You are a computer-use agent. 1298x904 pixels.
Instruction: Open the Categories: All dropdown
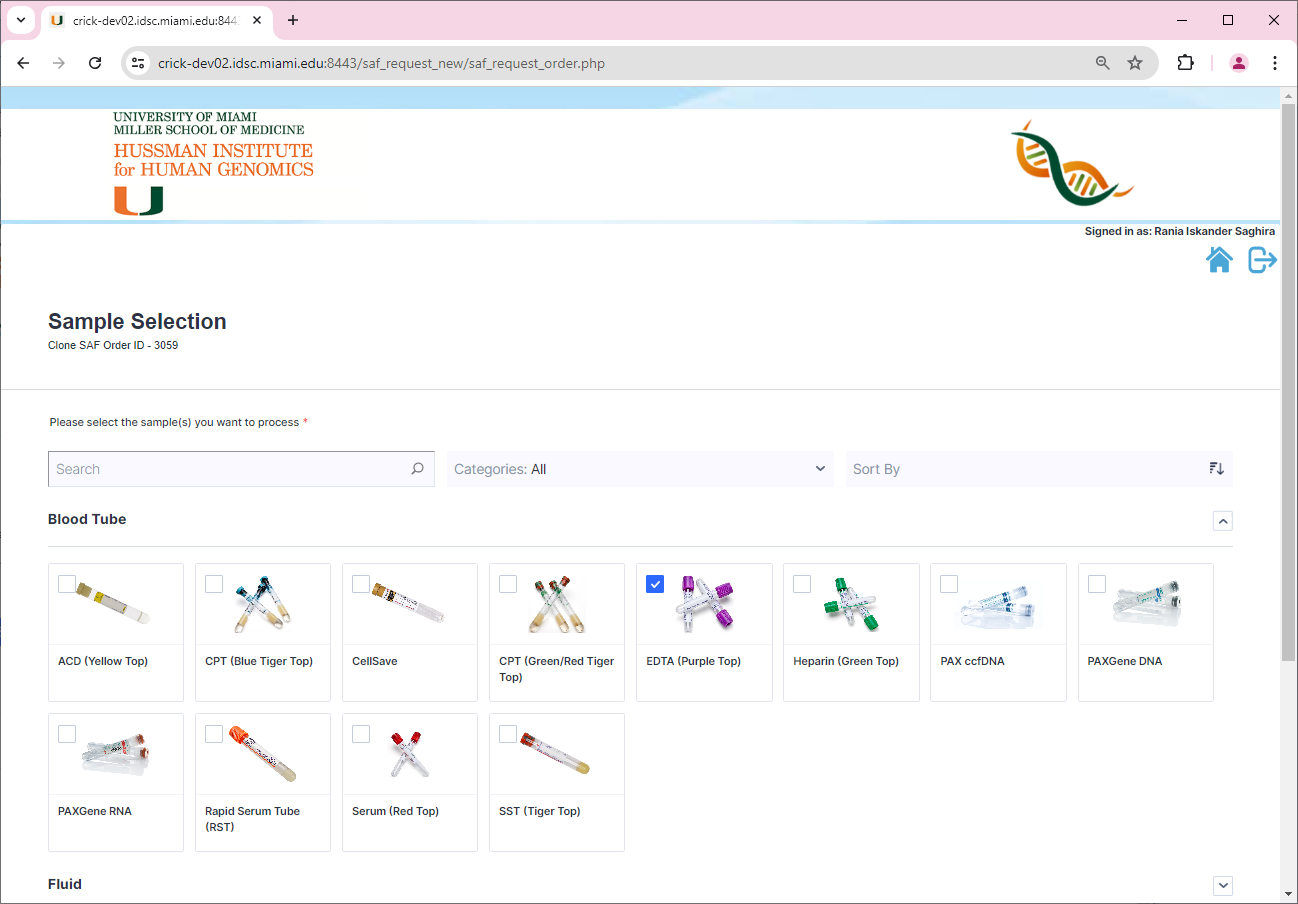639,468
